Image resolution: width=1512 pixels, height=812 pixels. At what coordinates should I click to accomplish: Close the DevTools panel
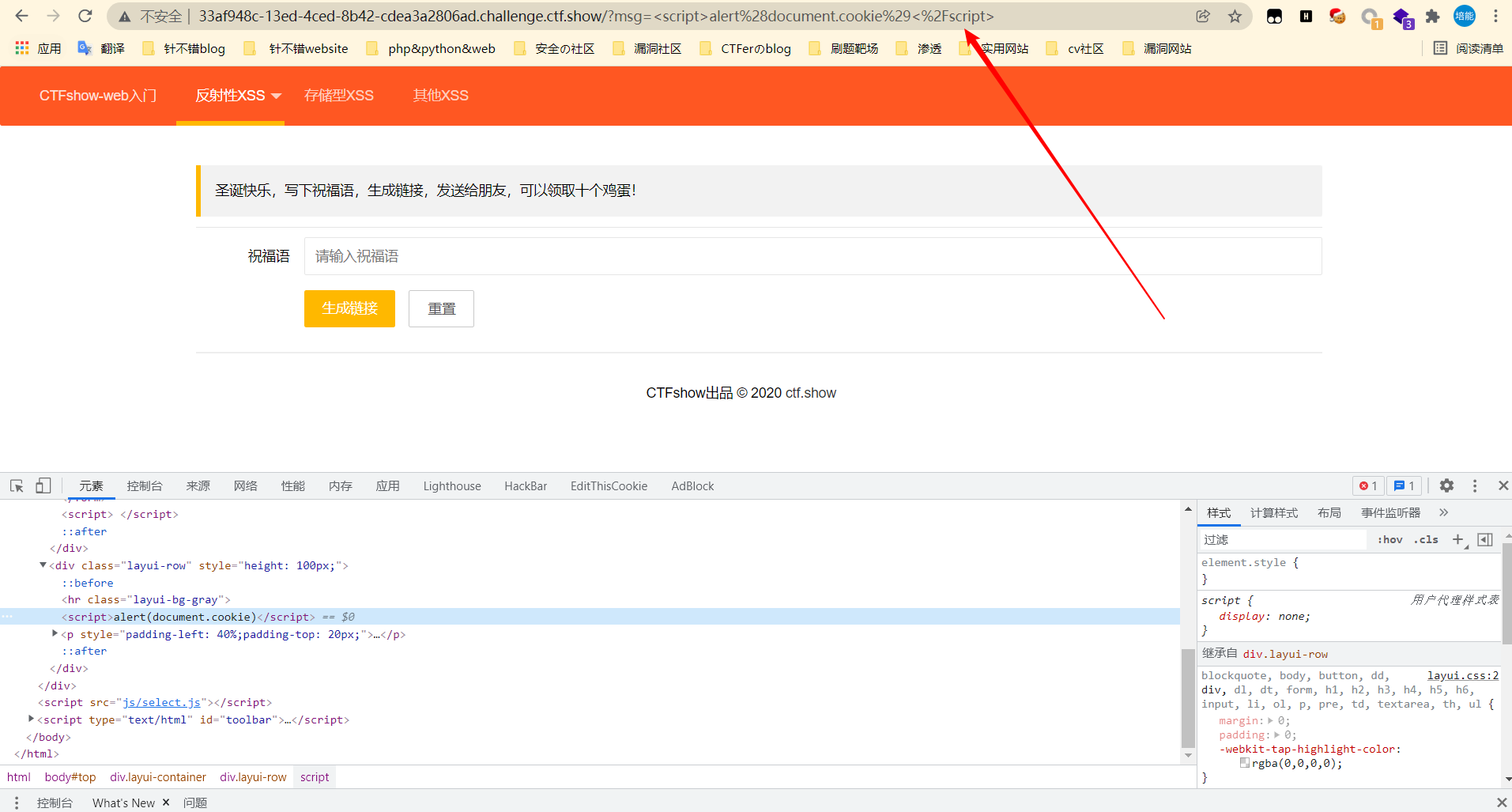(1503, 486)
